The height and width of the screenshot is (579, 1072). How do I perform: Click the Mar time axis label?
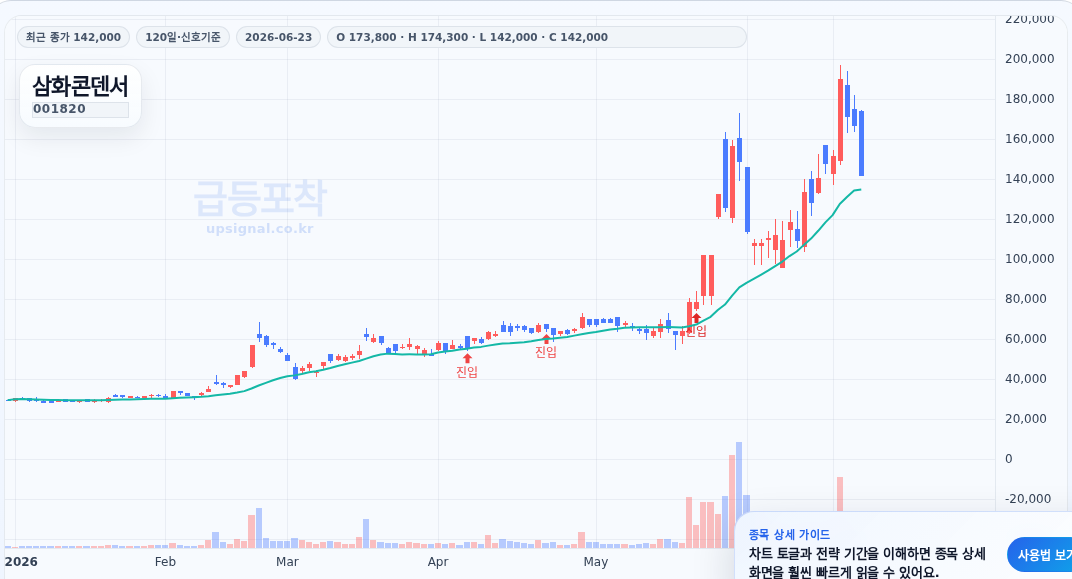point(287,562)
